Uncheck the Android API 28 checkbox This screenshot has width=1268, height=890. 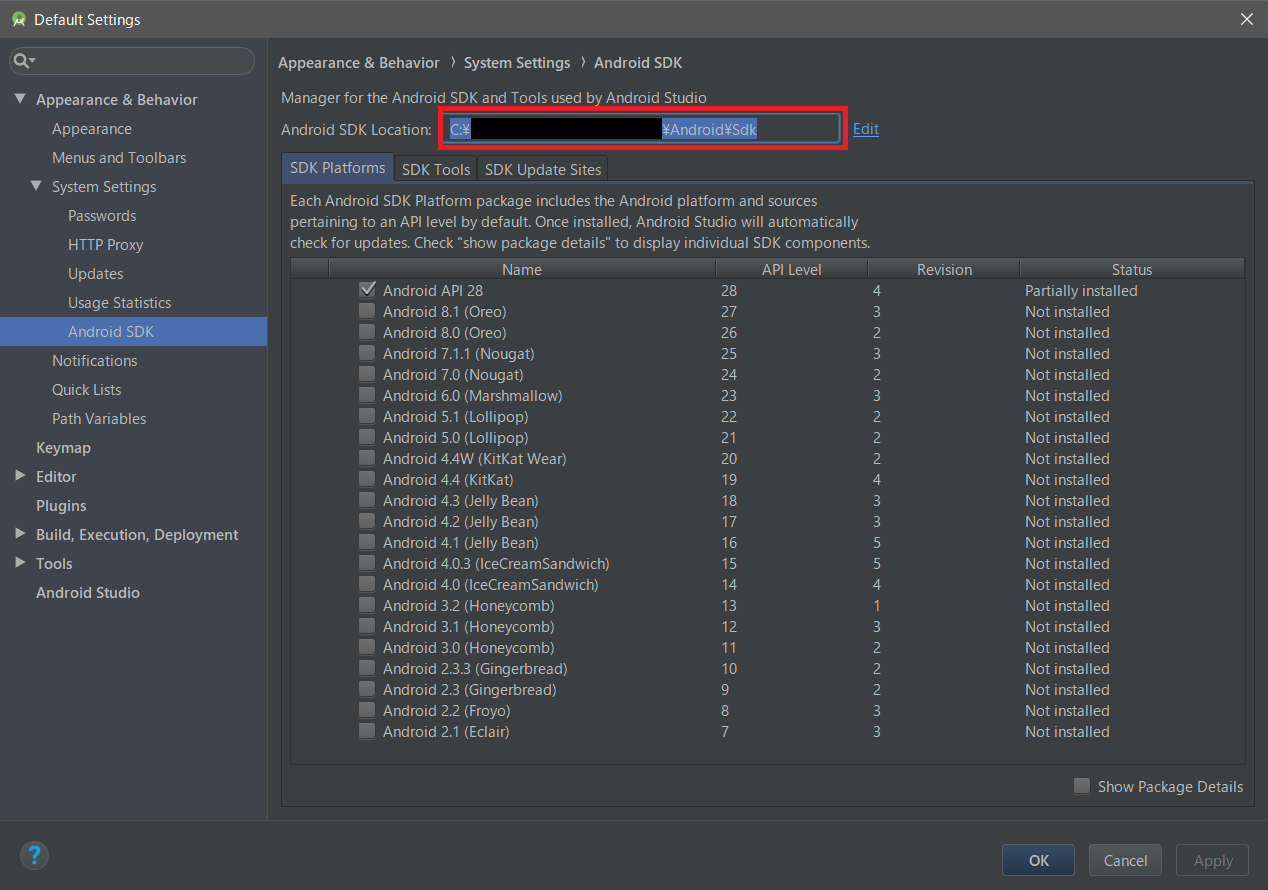tap(367, 290)
